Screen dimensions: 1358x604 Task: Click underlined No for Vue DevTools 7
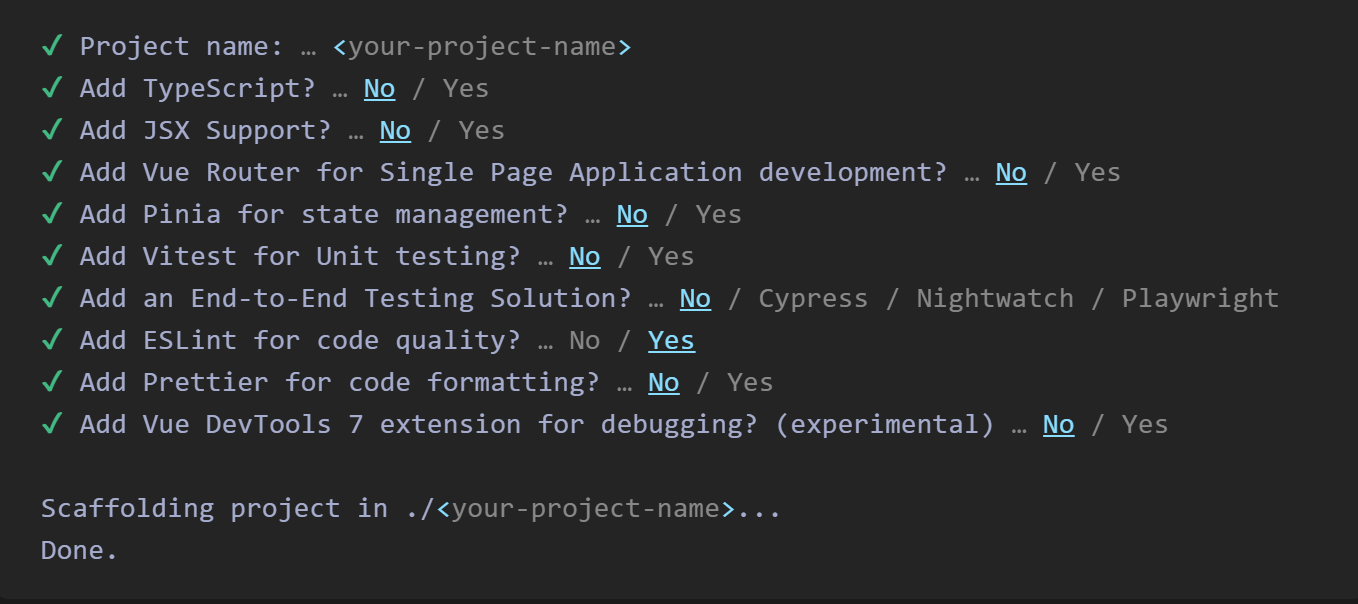point(1058,425)
